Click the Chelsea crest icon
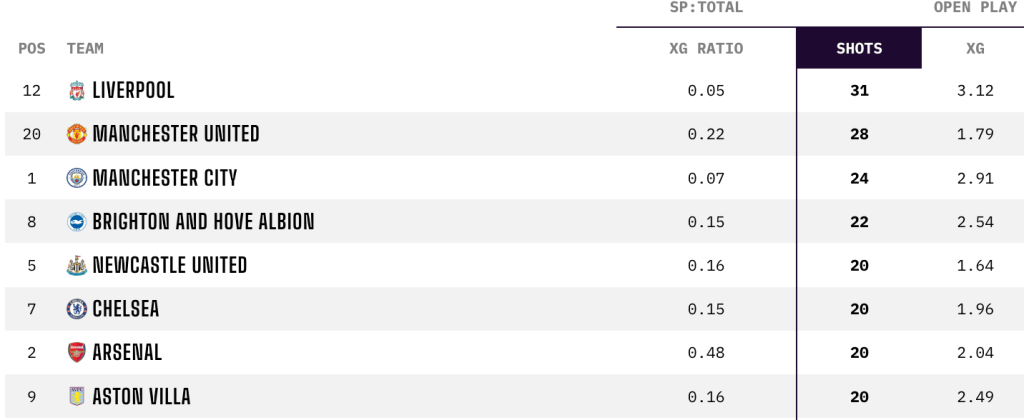This screenshot has height=420, width=1024. tap(76, 309)
